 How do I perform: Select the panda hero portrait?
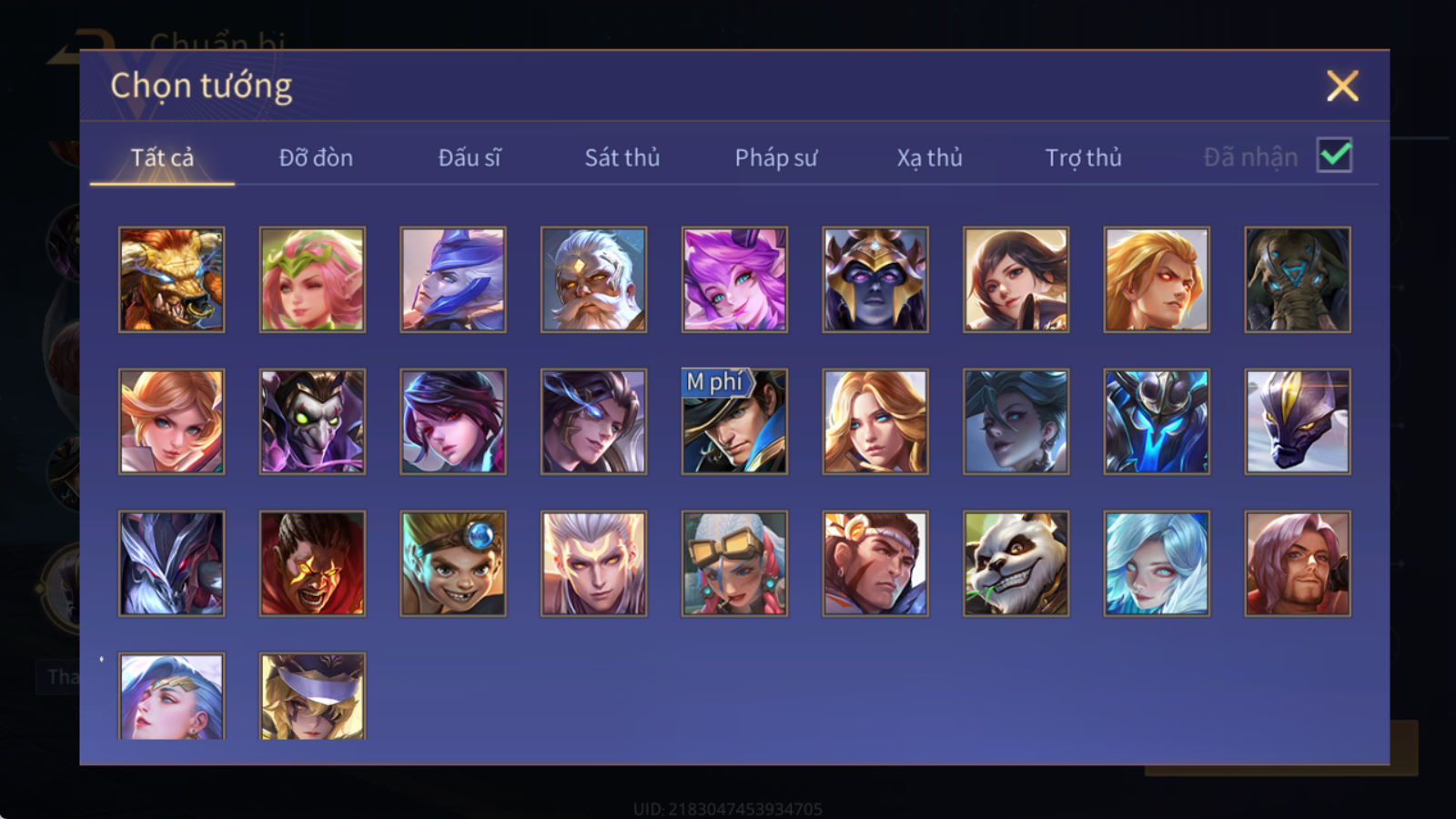(x=1016, y=563)
